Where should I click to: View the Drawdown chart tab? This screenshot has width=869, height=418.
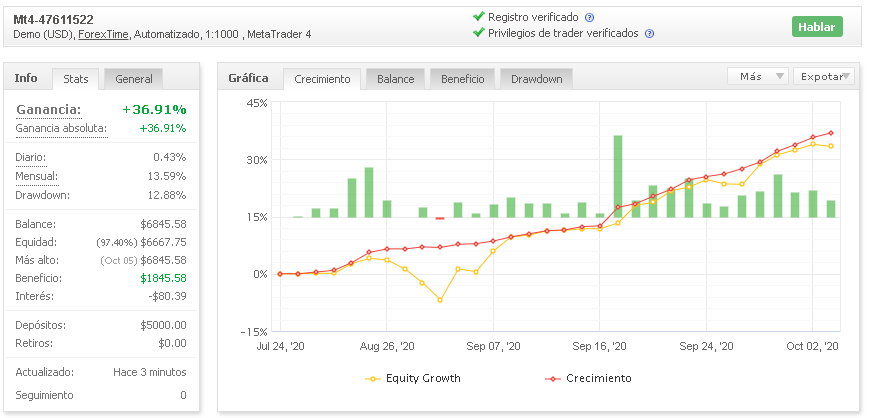(x=537, y=79)
